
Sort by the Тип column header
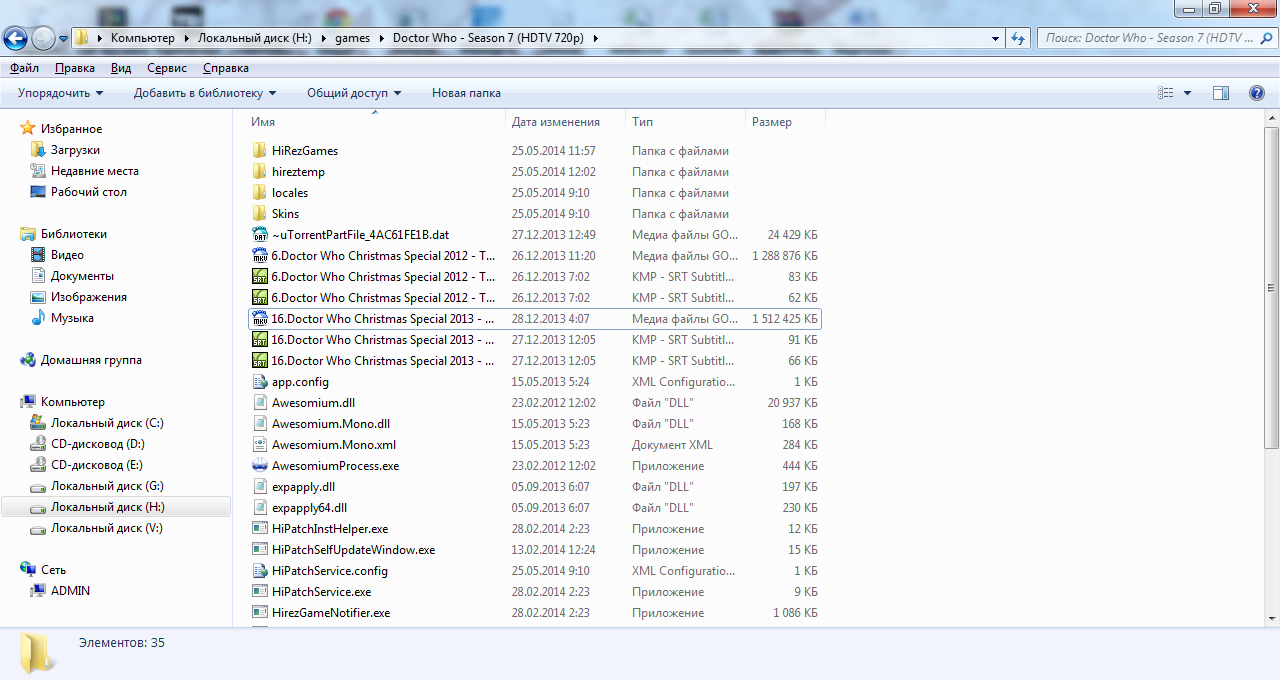click(686, 122)
